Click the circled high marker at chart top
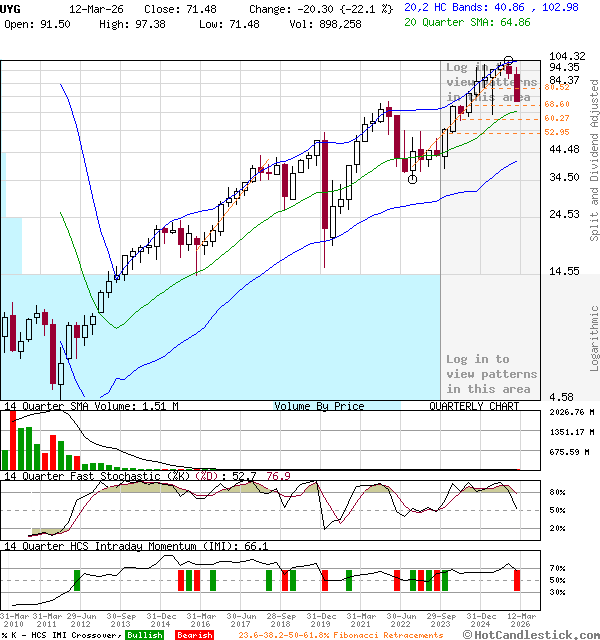The image size is (600, 640). tap(509, 61)
